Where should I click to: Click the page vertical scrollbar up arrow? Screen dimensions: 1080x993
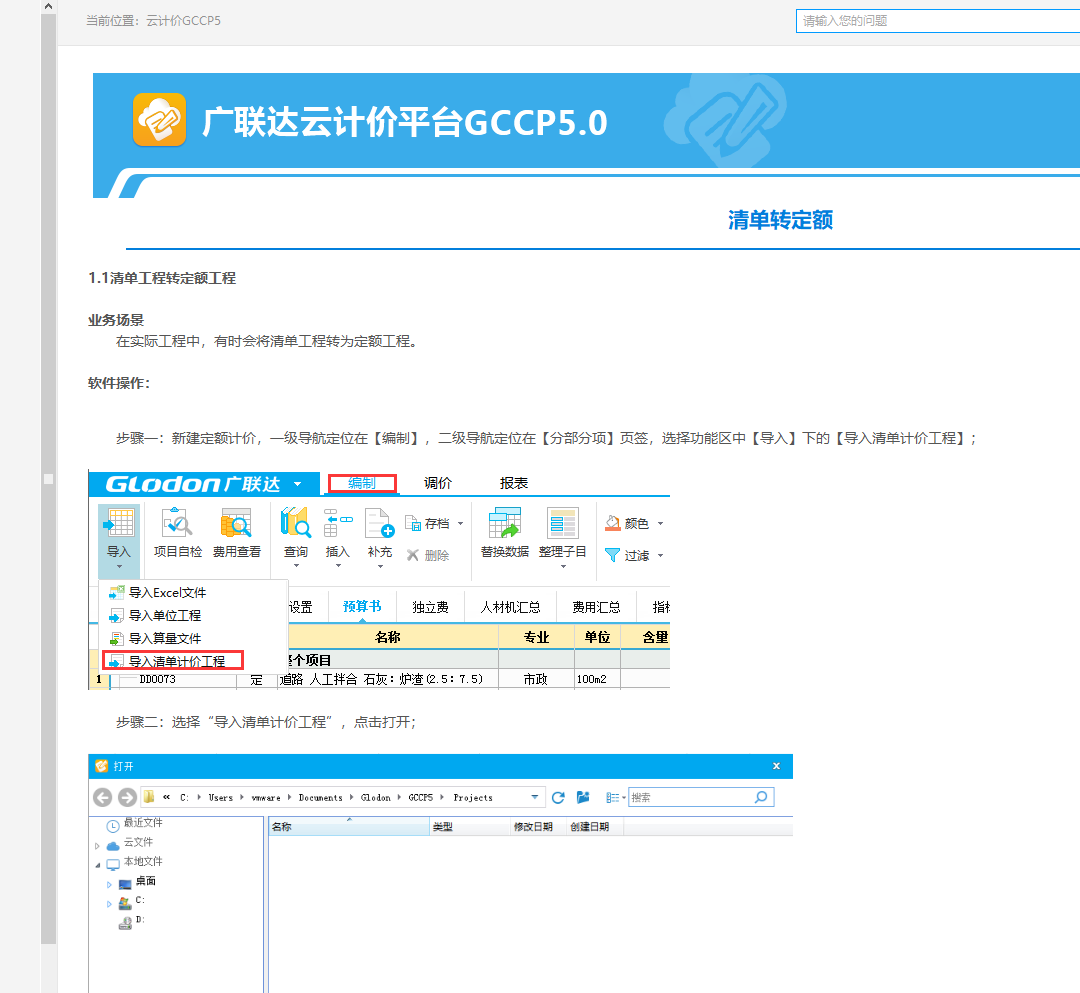(x=48, y=6)
